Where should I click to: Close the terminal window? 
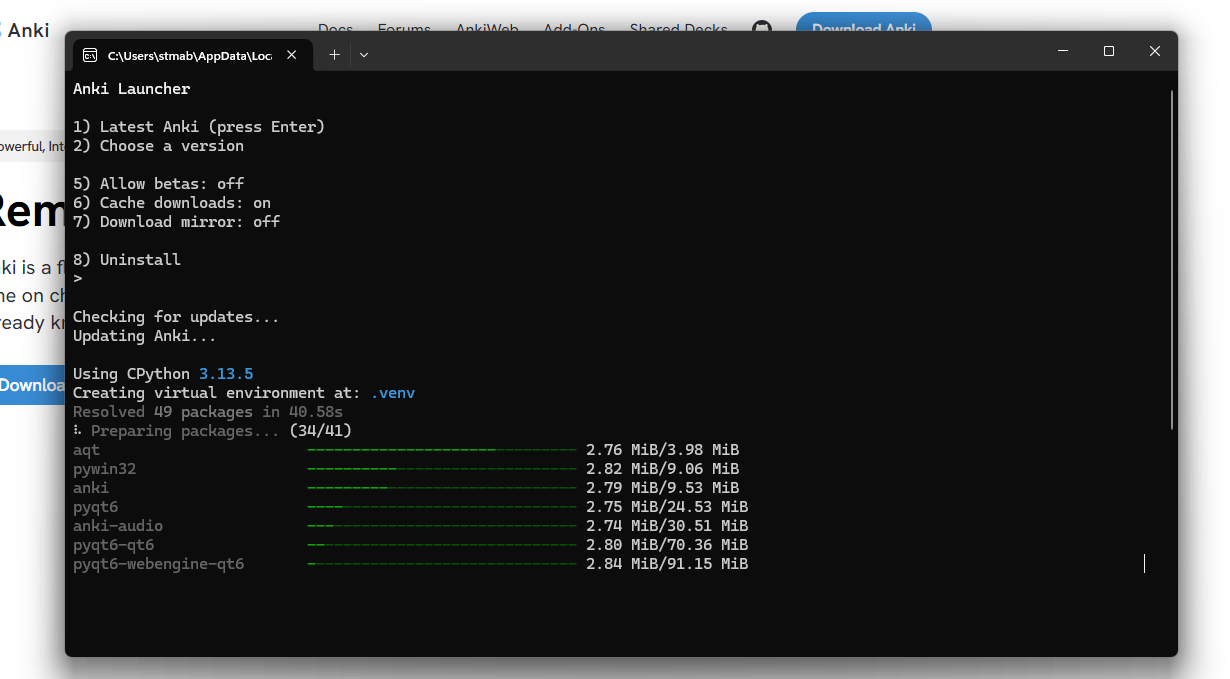click(1155, 51)
